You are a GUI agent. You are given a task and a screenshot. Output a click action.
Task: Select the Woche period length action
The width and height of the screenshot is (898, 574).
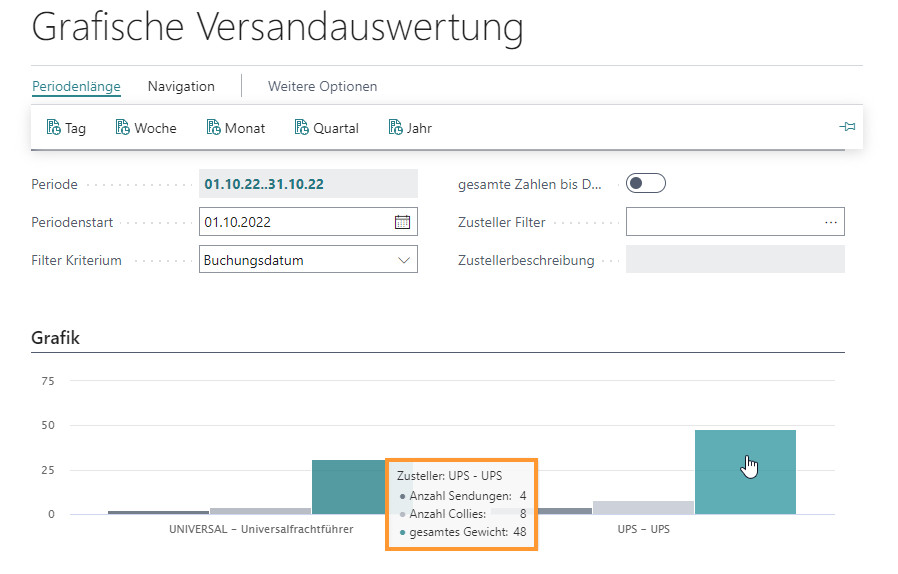146,128
